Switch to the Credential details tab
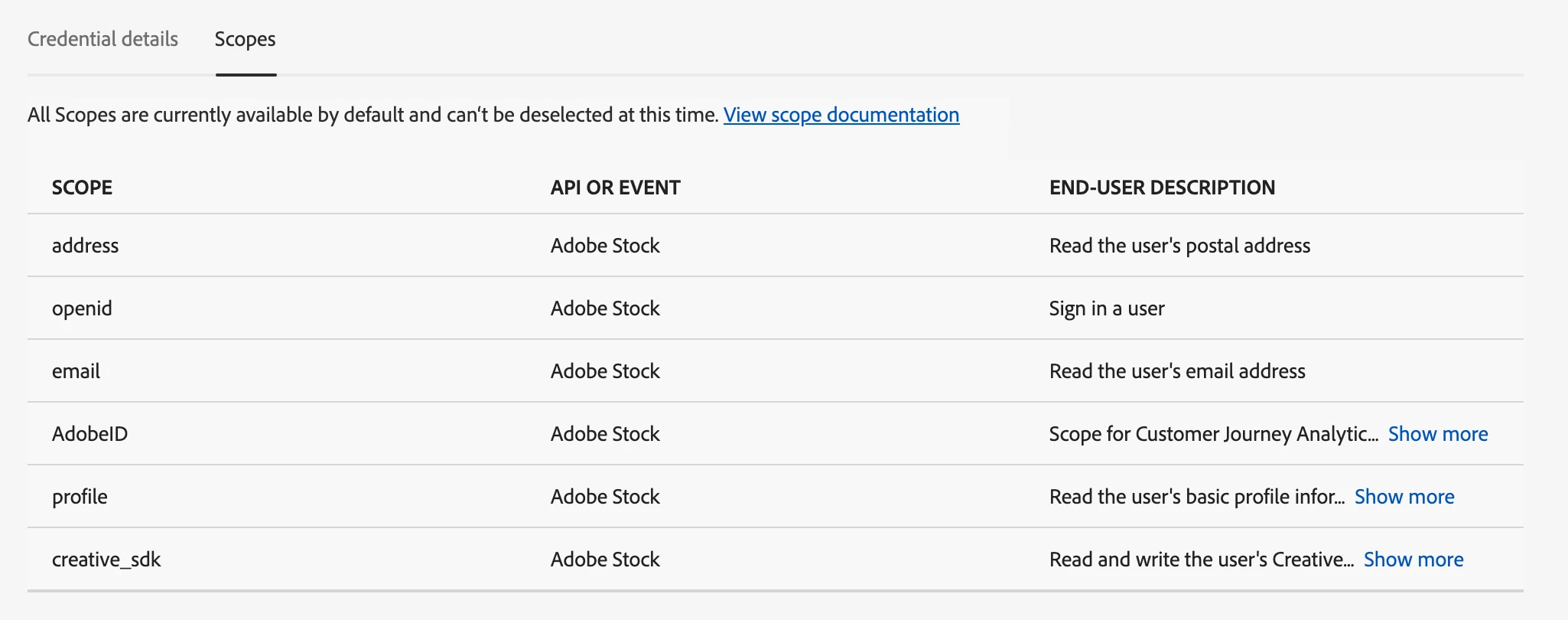1568x620 pixels. pos(102,39)
